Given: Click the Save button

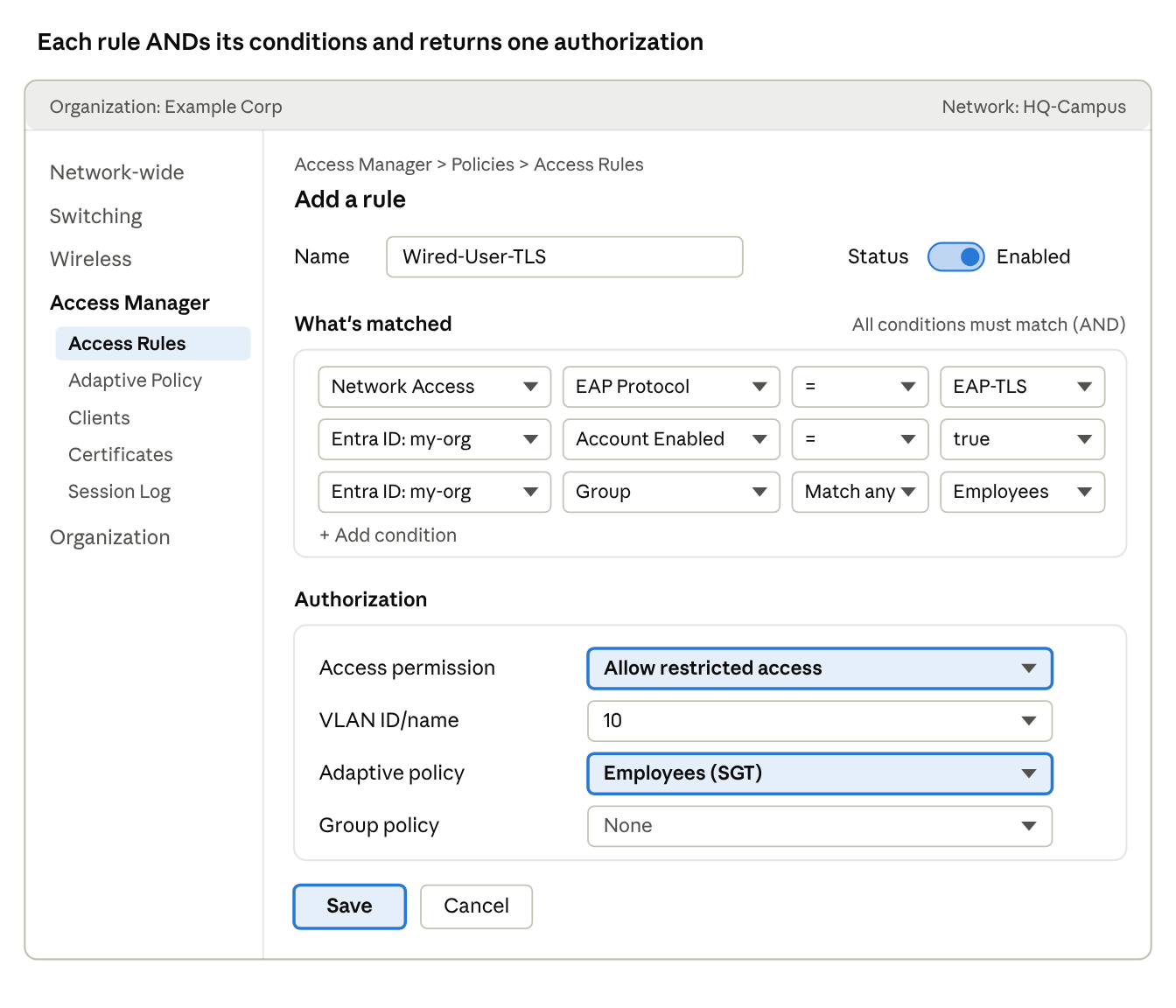Looking at the screenshot, I should tap(349, 906).
